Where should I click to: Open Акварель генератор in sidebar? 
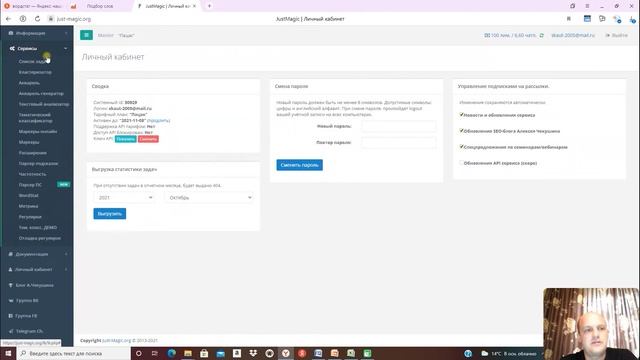pos(41,93)
